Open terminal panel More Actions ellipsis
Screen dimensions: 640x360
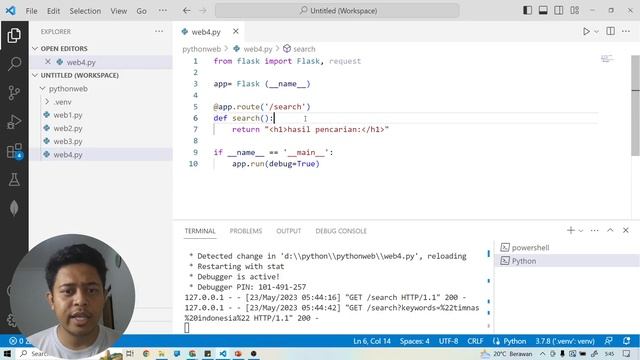click(x=594, y=231)
